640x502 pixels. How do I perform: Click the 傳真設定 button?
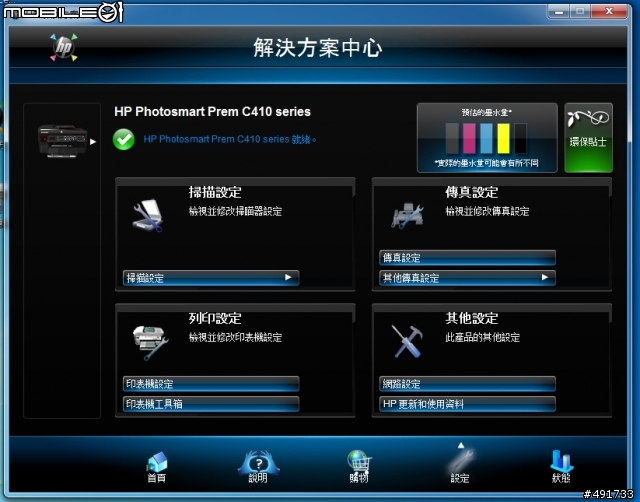(x=467, y=258)
